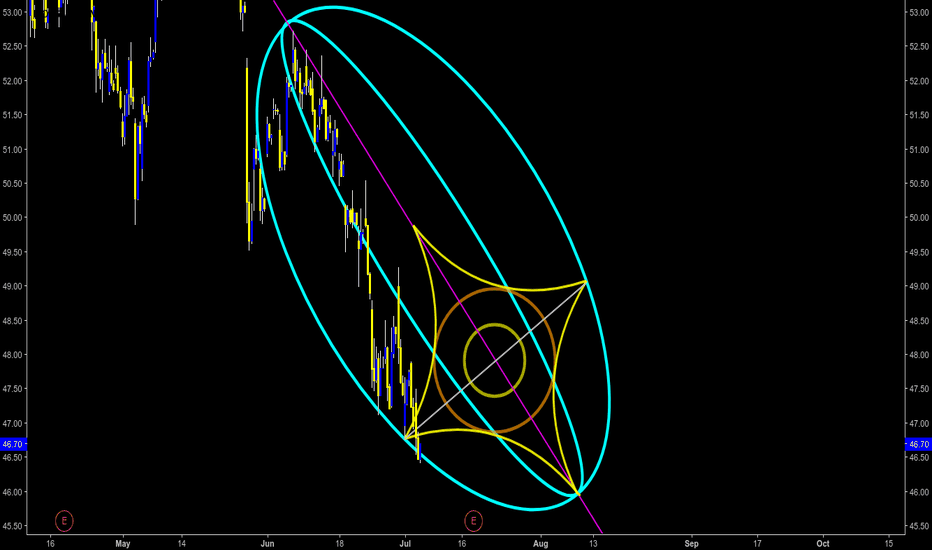Click the Jul label on the date axis
The image size is (932, 550).
click(x=405, y=543)
